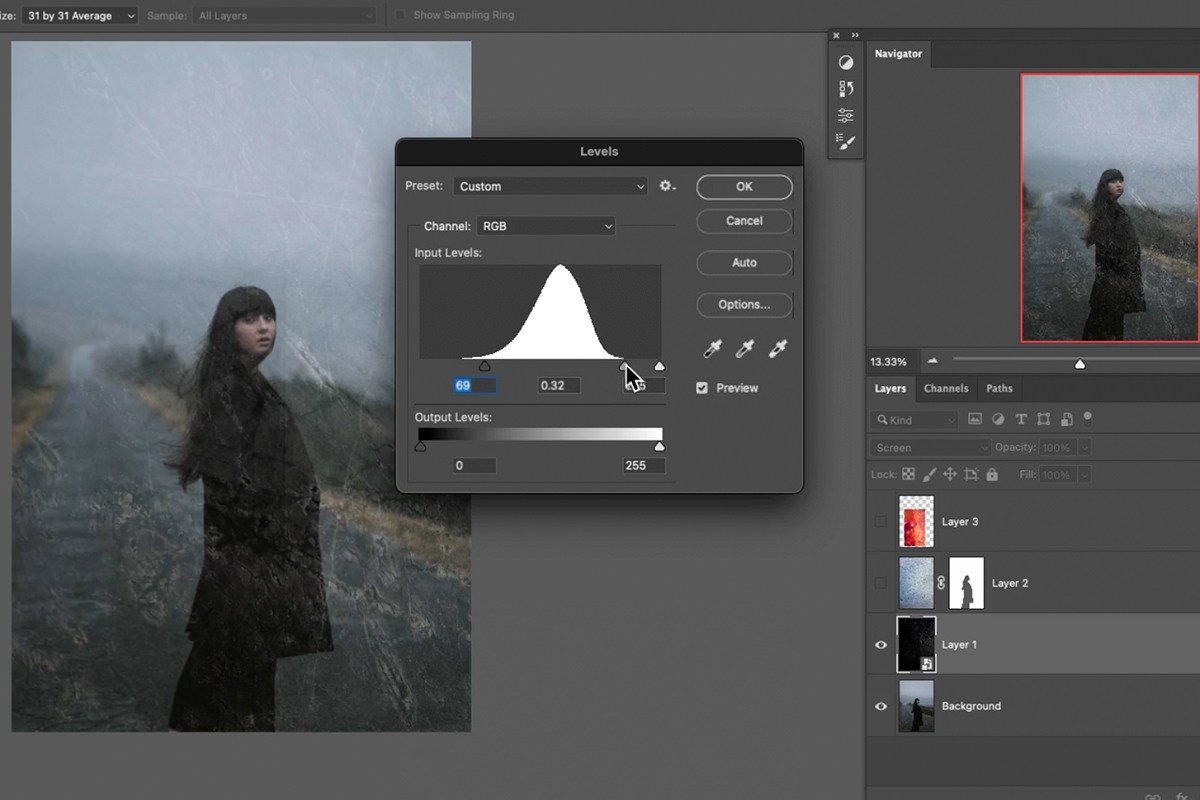Click the input white point slider triangle
The width and height of the screenshot is (1200, 800).
(x=659, y=367)
